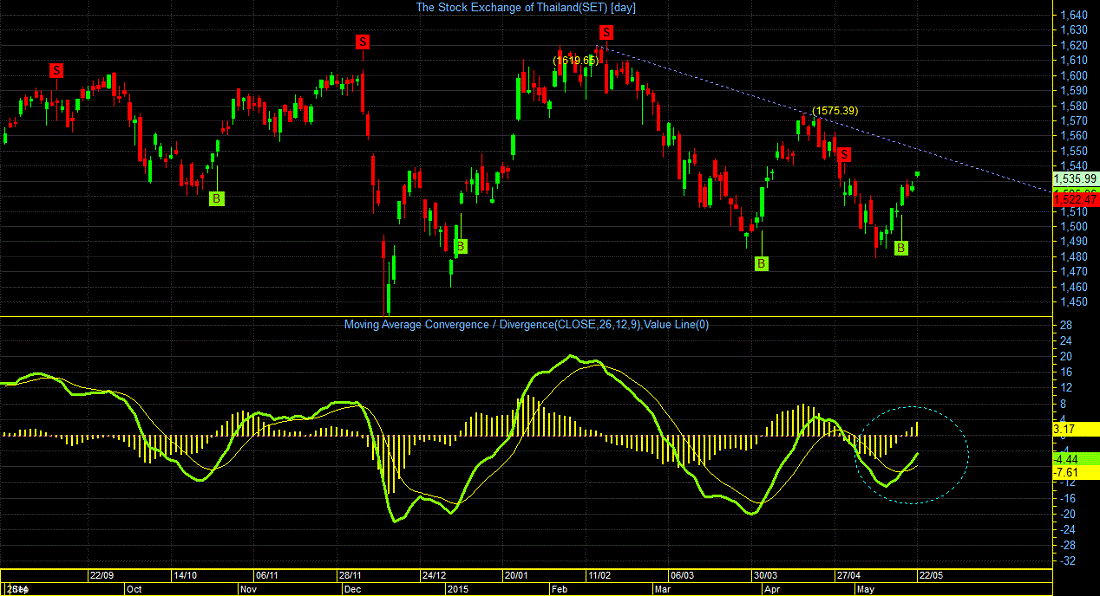The width and height of the screenshot is (1100, 596).
Task: Click the Dec month label
Action: point(353,590)
